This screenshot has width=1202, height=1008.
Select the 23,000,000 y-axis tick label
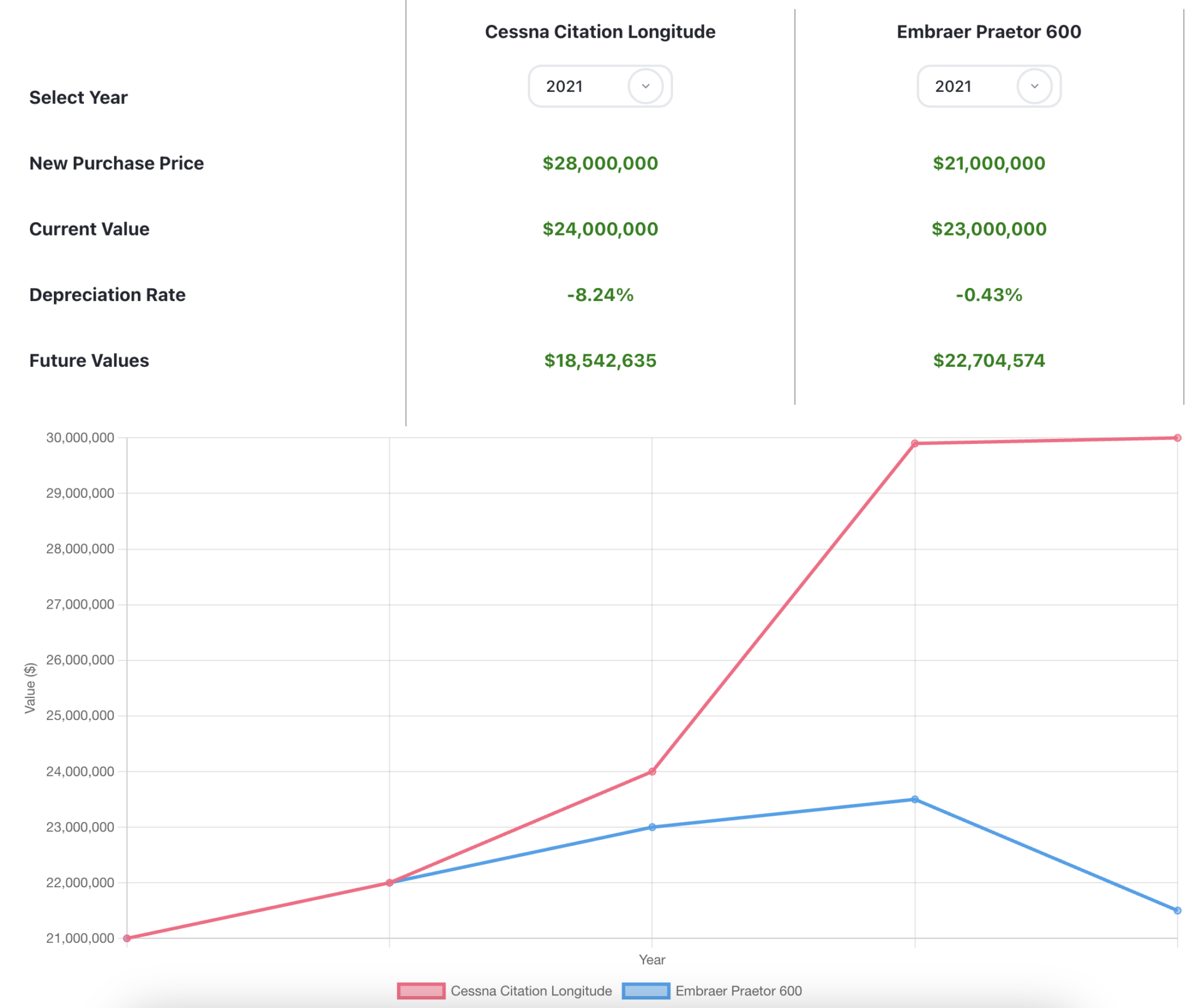pyautogui.click(x=80, y=827)
